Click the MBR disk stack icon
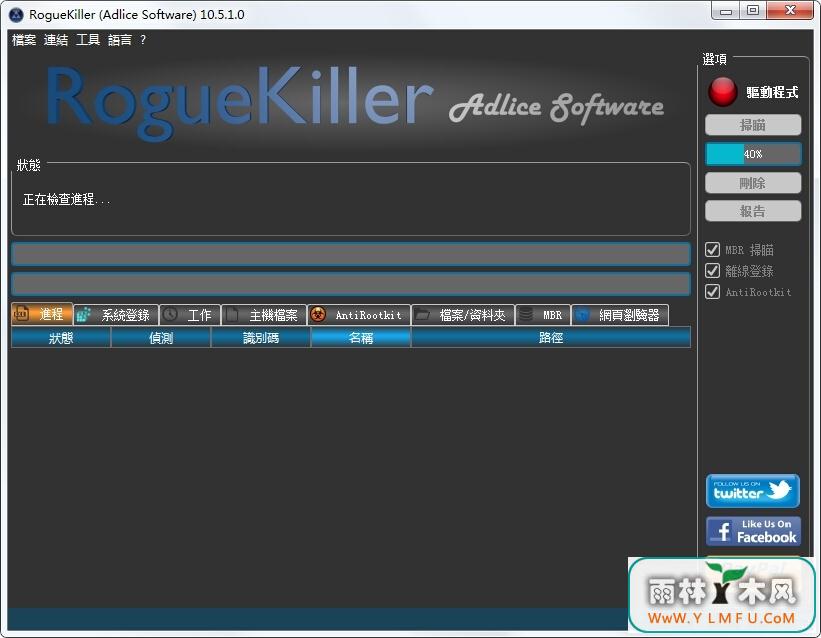The image size is (821, 638). click(526, 315)
